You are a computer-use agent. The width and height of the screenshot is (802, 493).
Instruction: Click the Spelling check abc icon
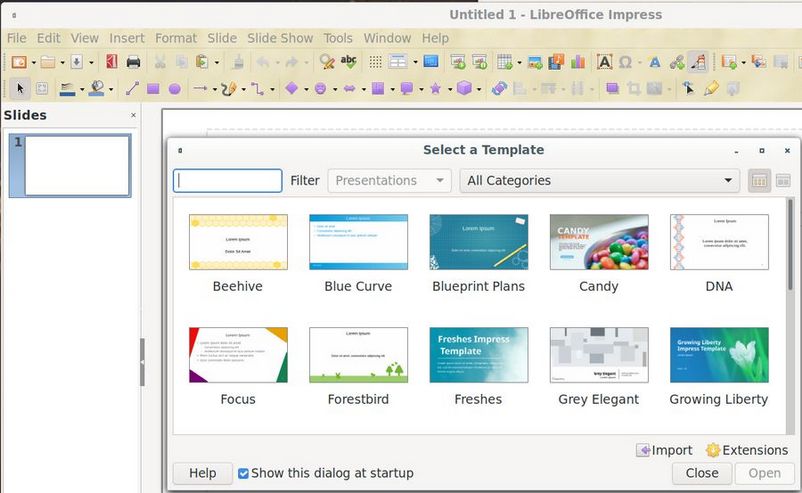tap(349, 62)
